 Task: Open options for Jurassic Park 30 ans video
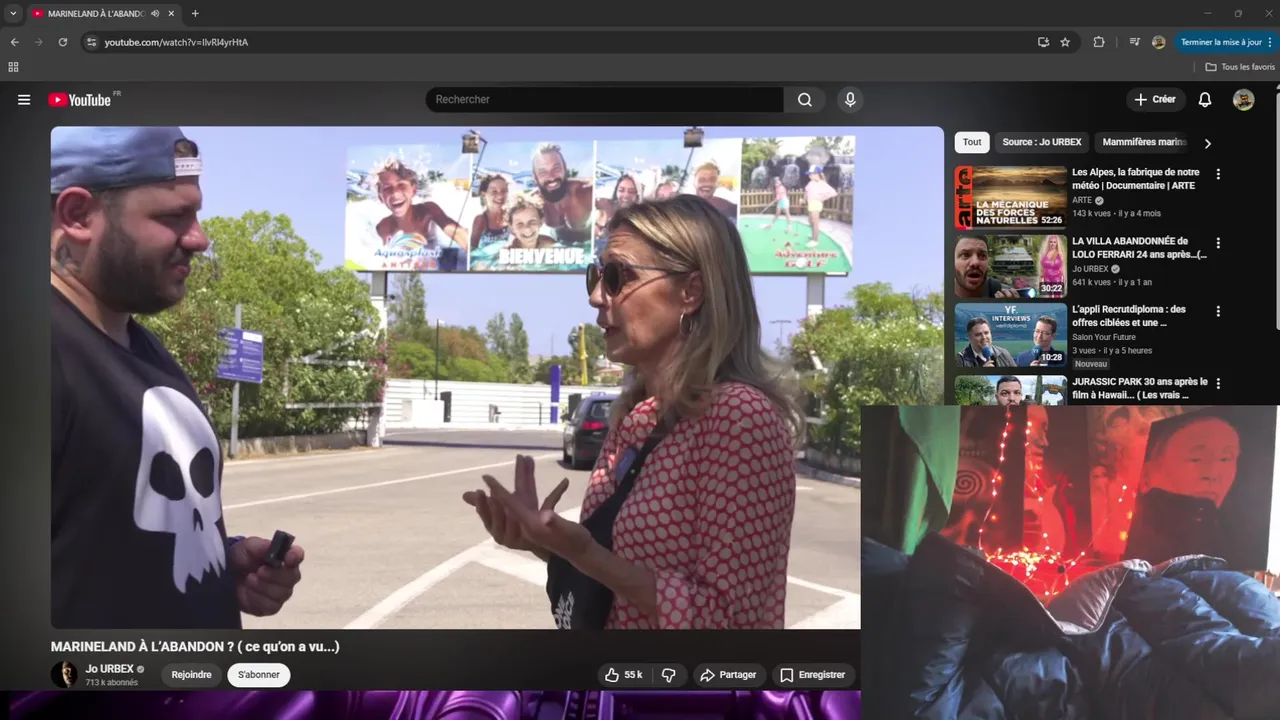(x=1218, y=383)
